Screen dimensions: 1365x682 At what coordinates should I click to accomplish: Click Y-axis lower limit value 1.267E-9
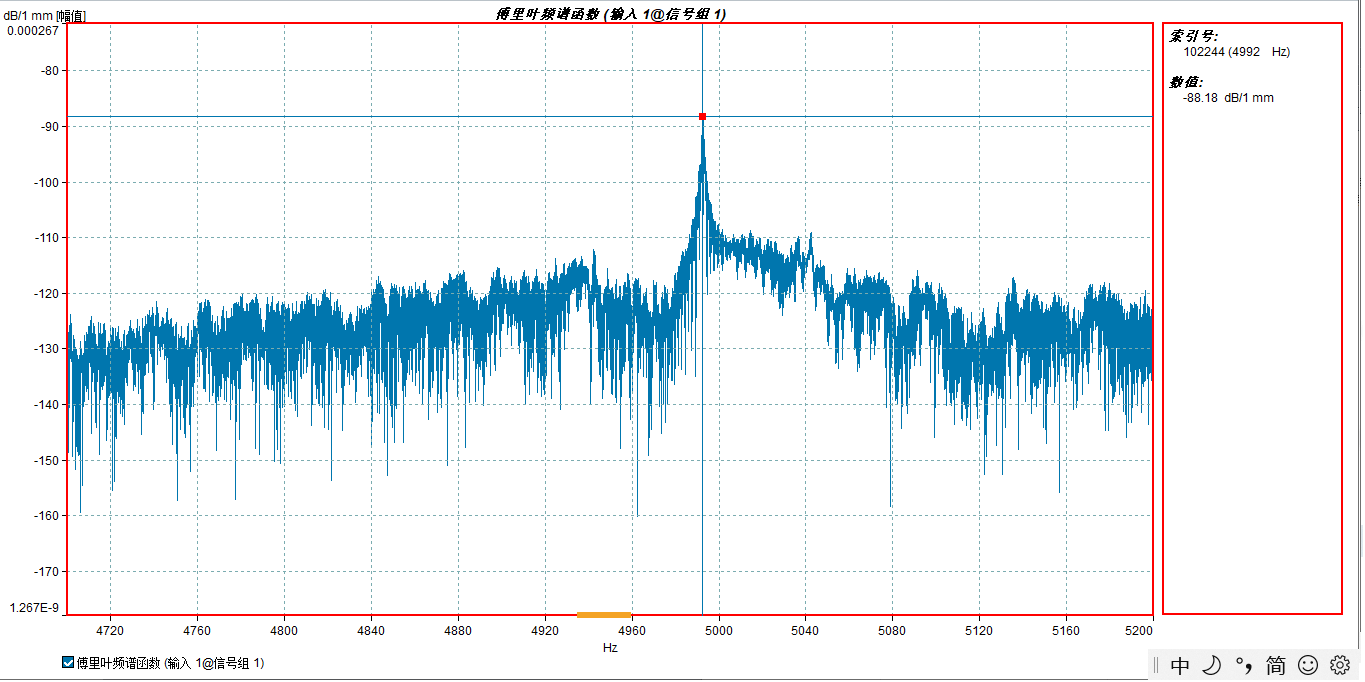point(34,608)
